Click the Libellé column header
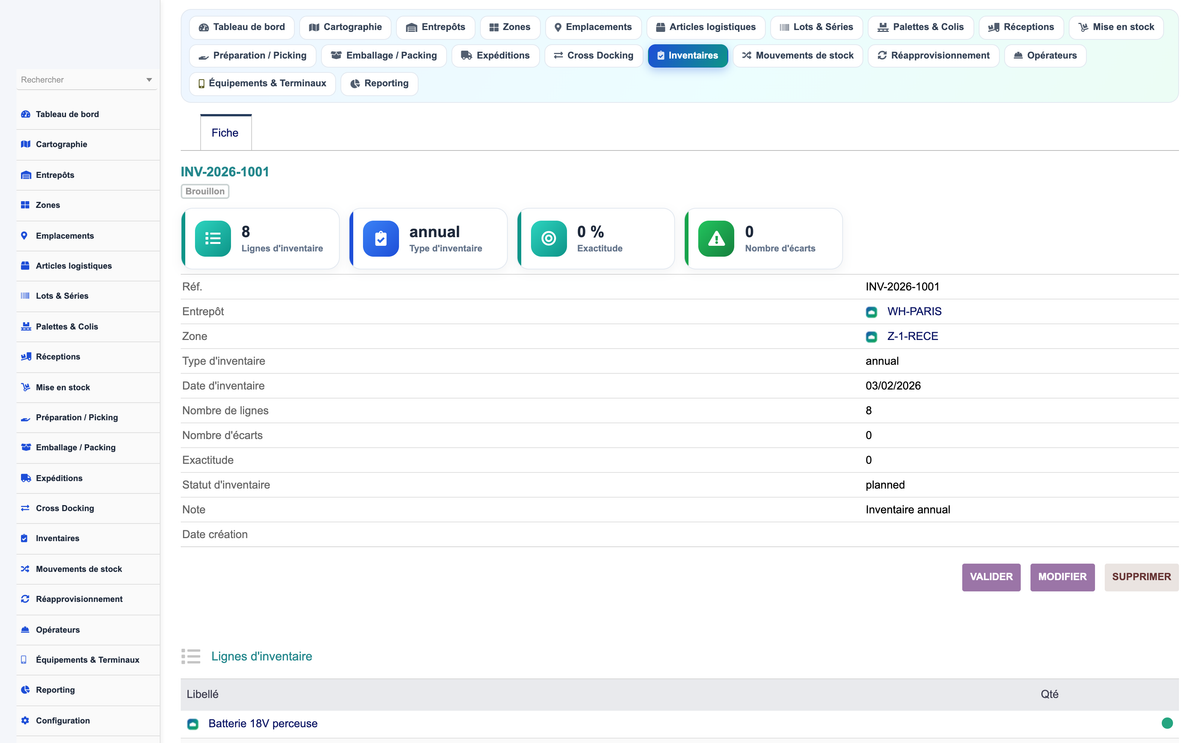The image size is (1200, 743). pos(203,694)
